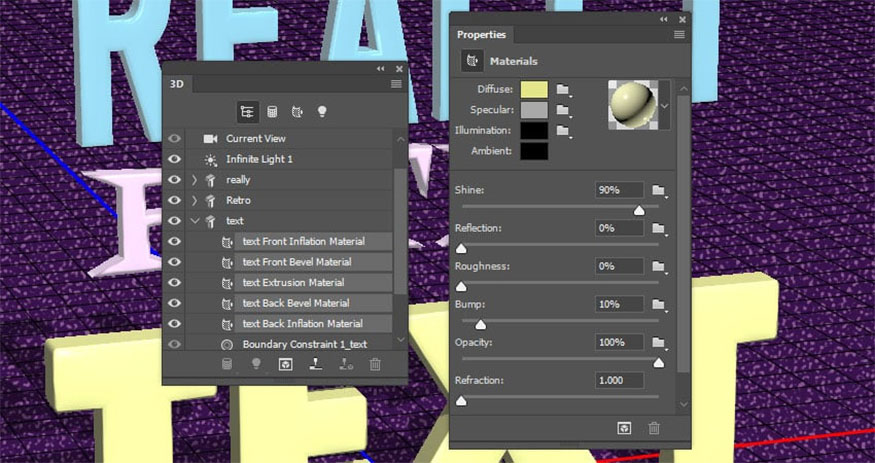
Task: Click the Diffuse color swatch
Action: (534, 89)
